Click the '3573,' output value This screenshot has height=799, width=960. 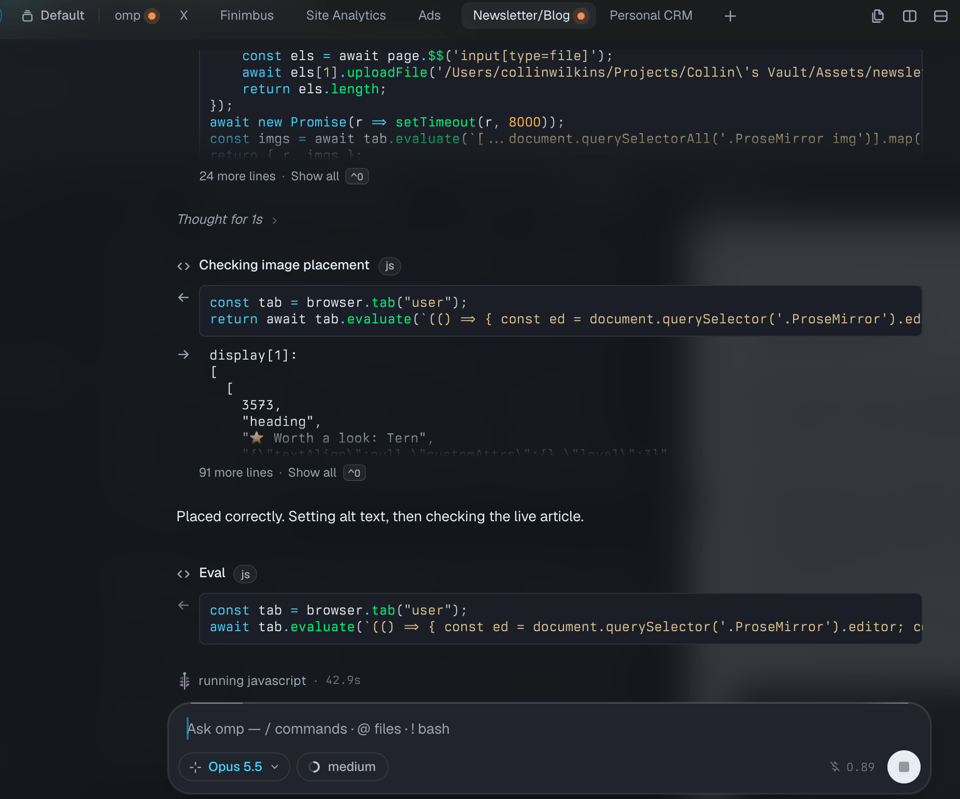point(261,405)
